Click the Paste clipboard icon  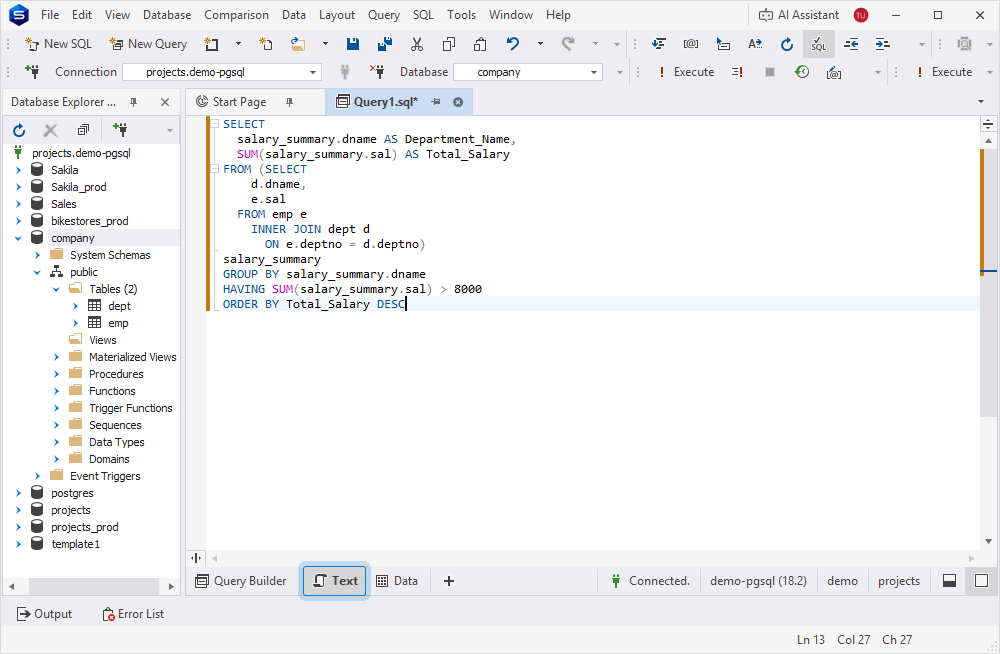480,44
